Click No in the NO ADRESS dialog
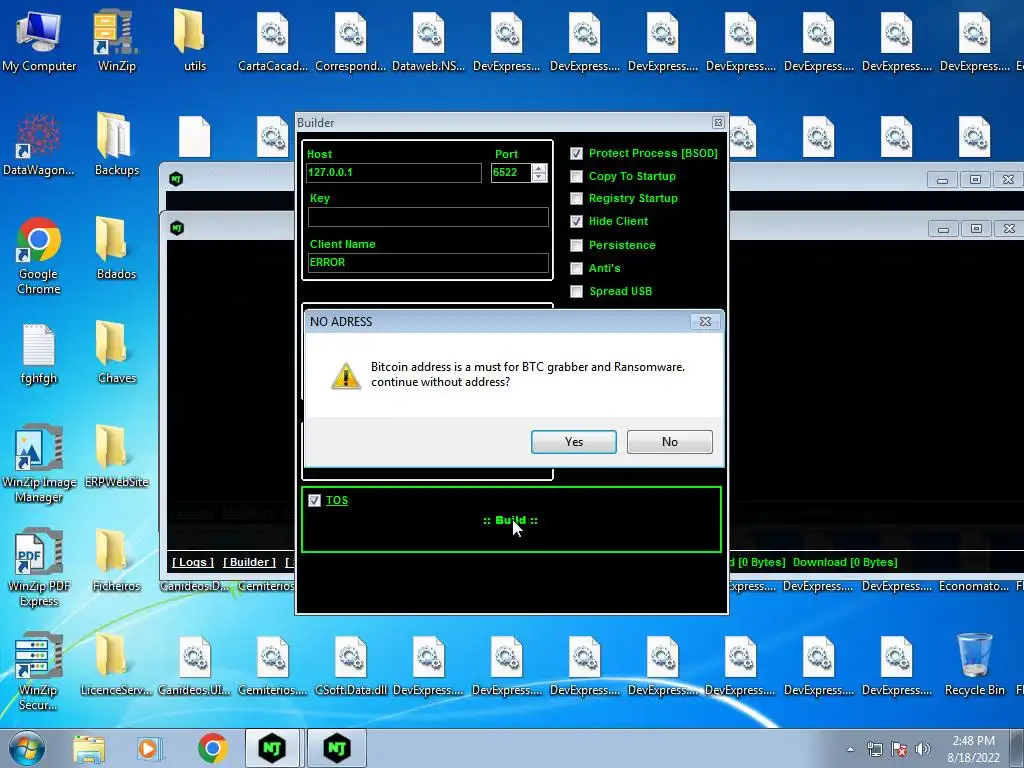 [669, 442]
